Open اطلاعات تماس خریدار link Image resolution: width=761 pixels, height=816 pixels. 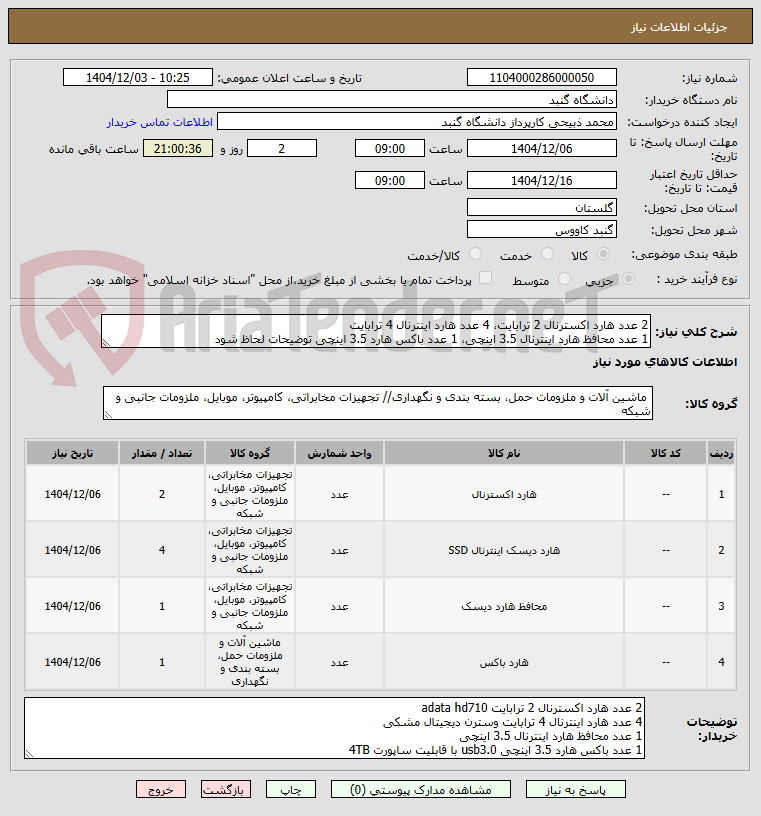point(160,122)
